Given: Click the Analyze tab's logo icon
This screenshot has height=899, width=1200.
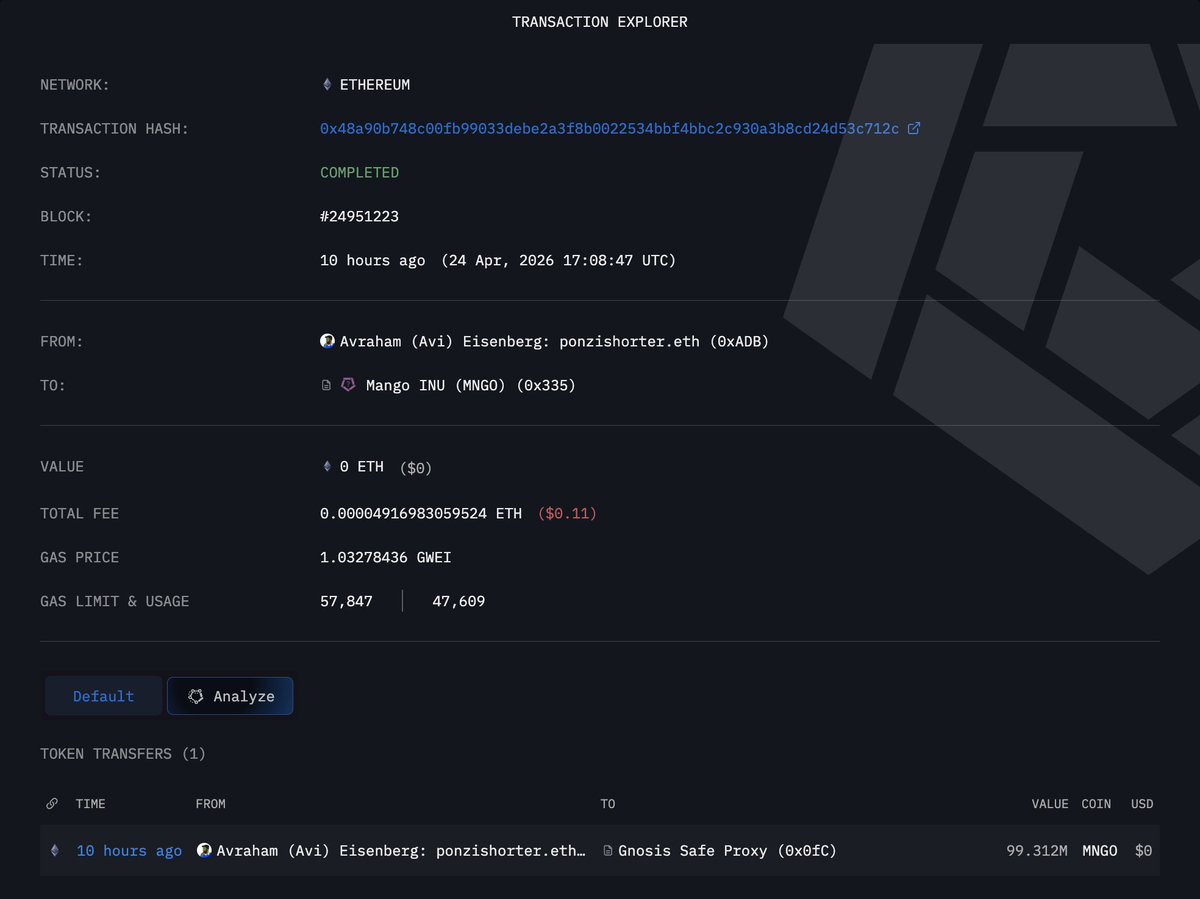Looking at the screenshot, I should 196,696.
